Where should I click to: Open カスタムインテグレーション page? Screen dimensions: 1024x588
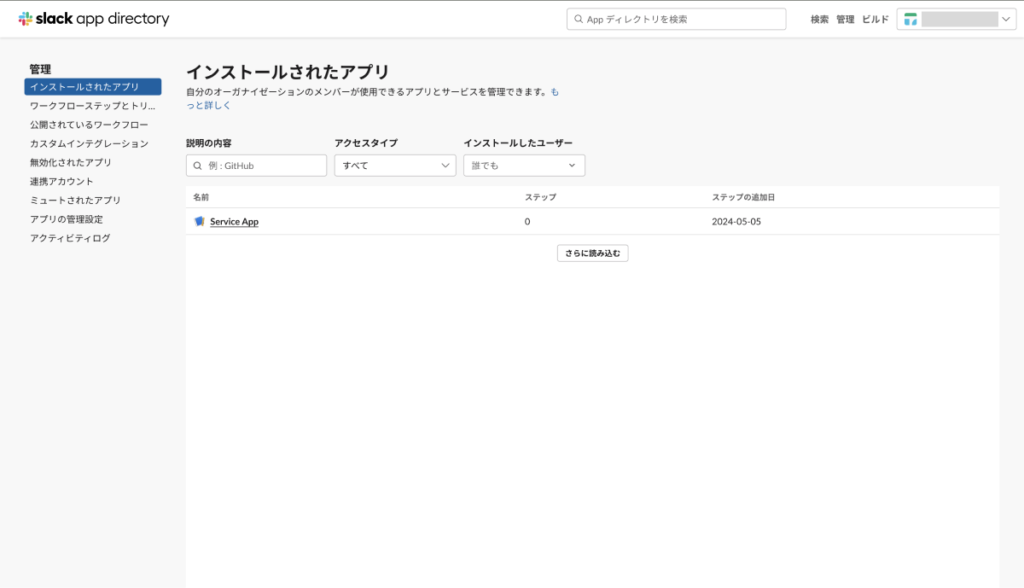89,143
